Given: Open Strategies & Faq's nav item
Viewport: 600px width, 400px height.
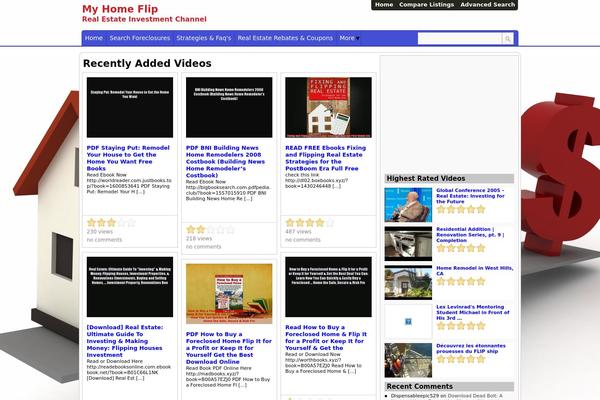Looking at the screenshot, I should (x=204, y=38).
